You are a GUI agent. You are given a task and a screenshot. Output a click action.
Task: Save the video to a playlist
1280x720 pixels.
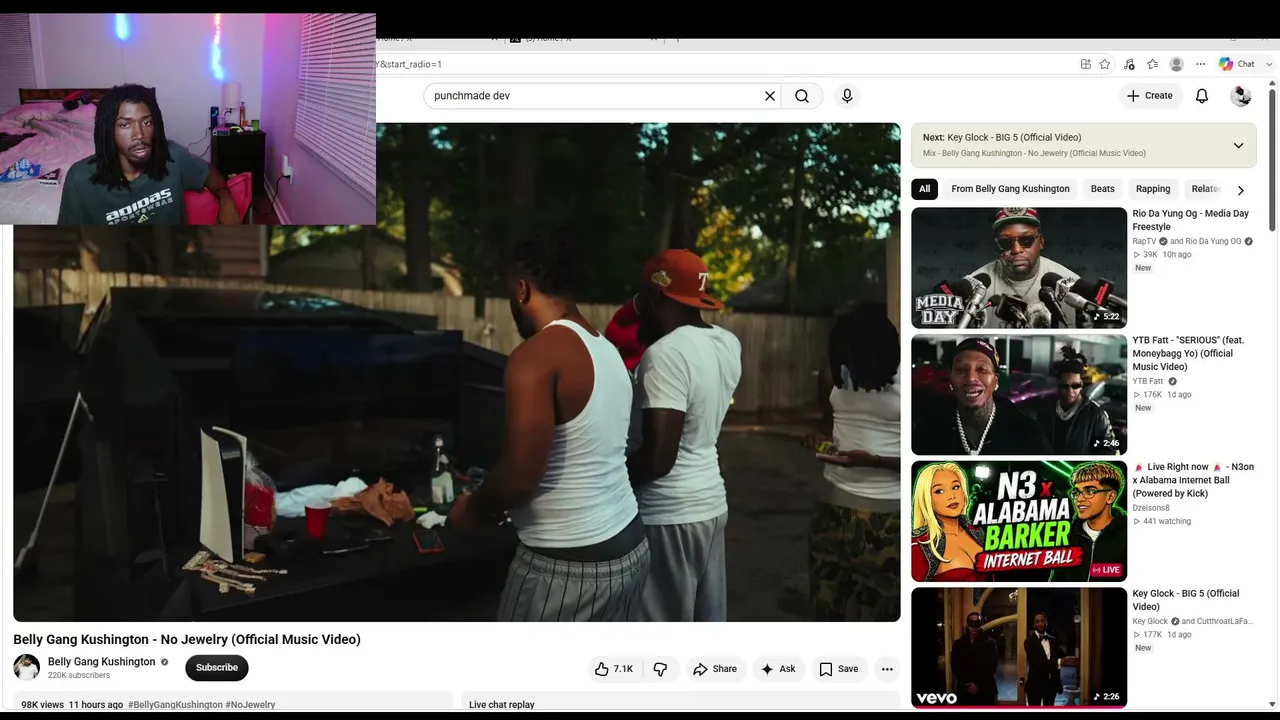(x=839, y=669)
